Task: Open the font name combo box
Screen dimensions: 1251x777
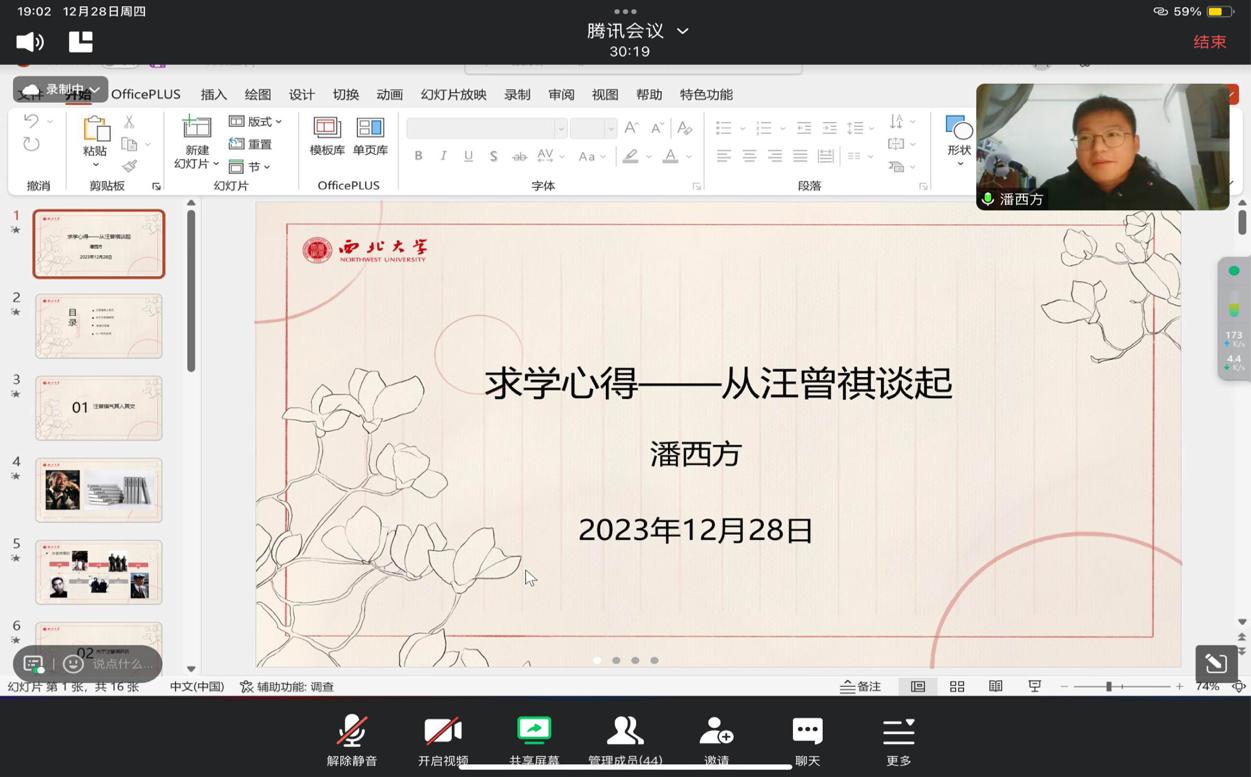Action: click(x=486, y=128)
